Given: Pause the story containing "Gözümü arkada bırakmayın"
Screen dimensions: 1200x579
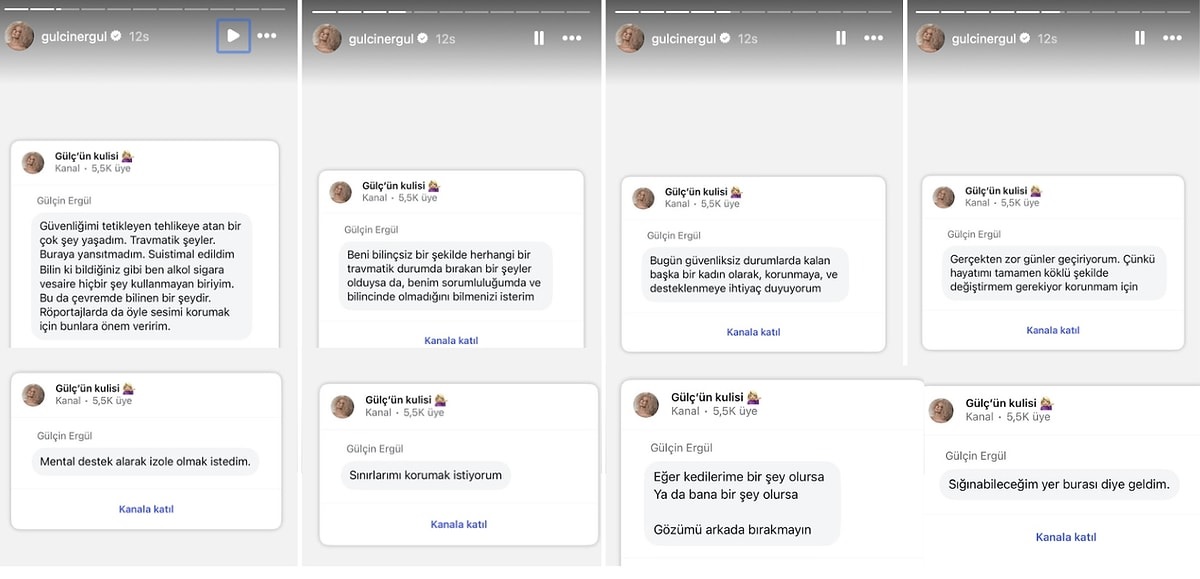Looking at the screenshot, I should 841,38.
